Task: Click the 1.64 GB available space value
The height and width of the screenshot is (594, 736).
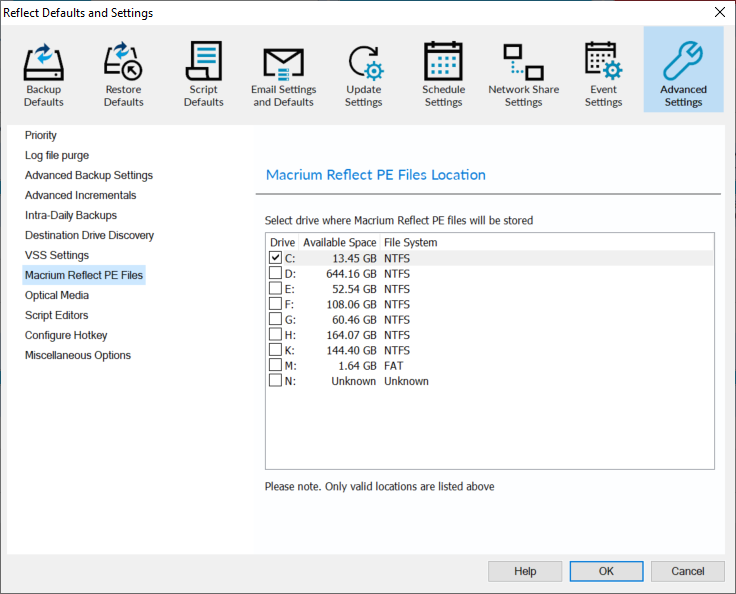Action: pyautogui.click(x=358, y=366)
